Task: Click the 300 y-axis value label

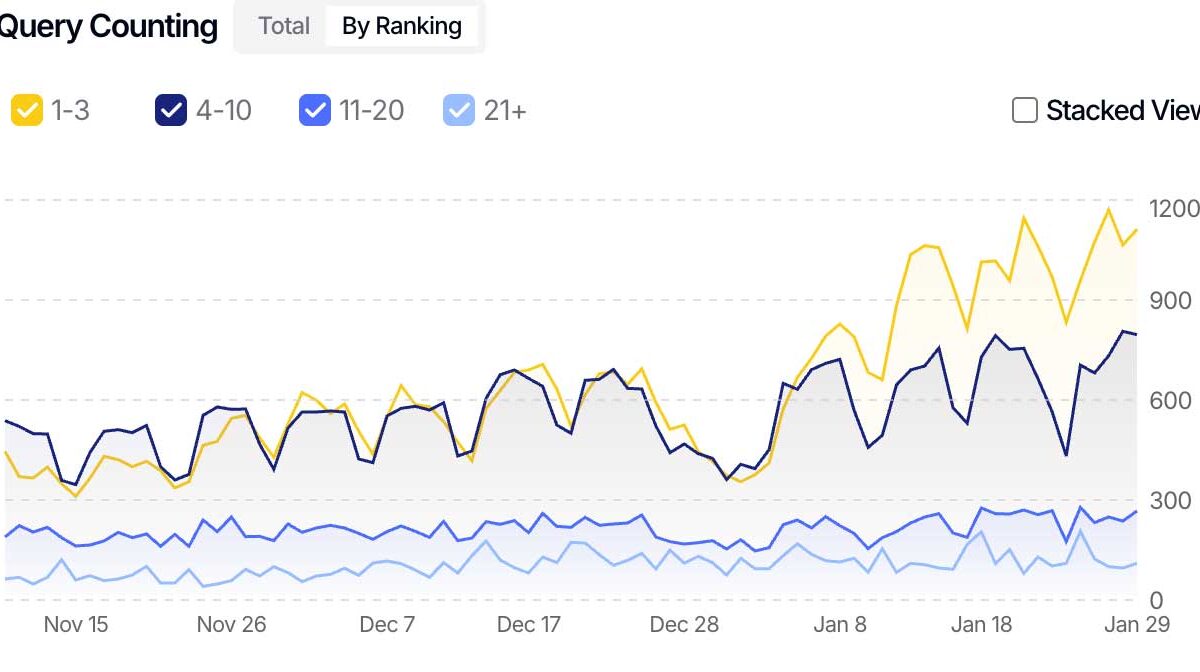Action: coord(1169,501)
